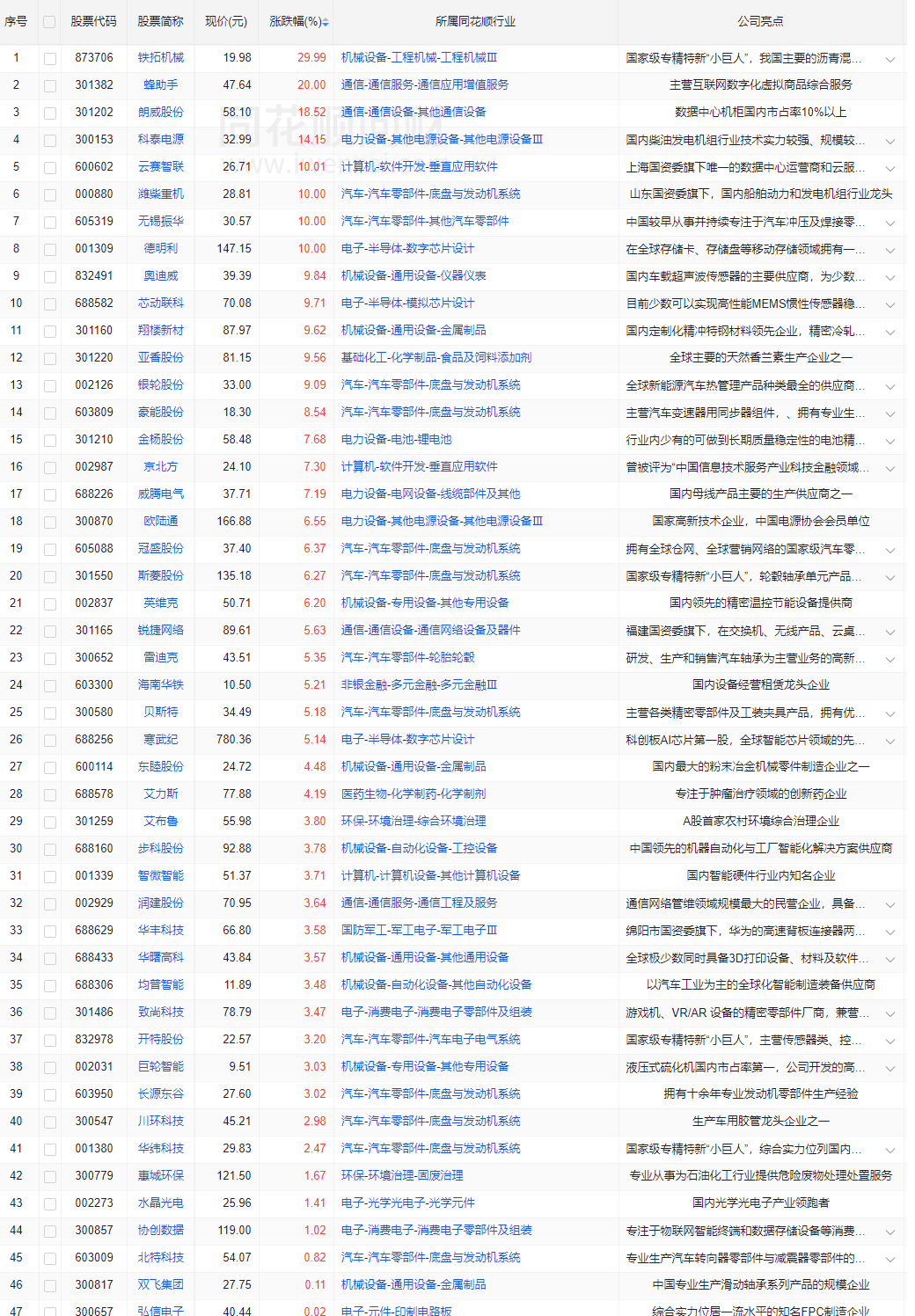Expand company highlights for 巨轮智能
The image size is (915, 1316).
point(890,1068)
